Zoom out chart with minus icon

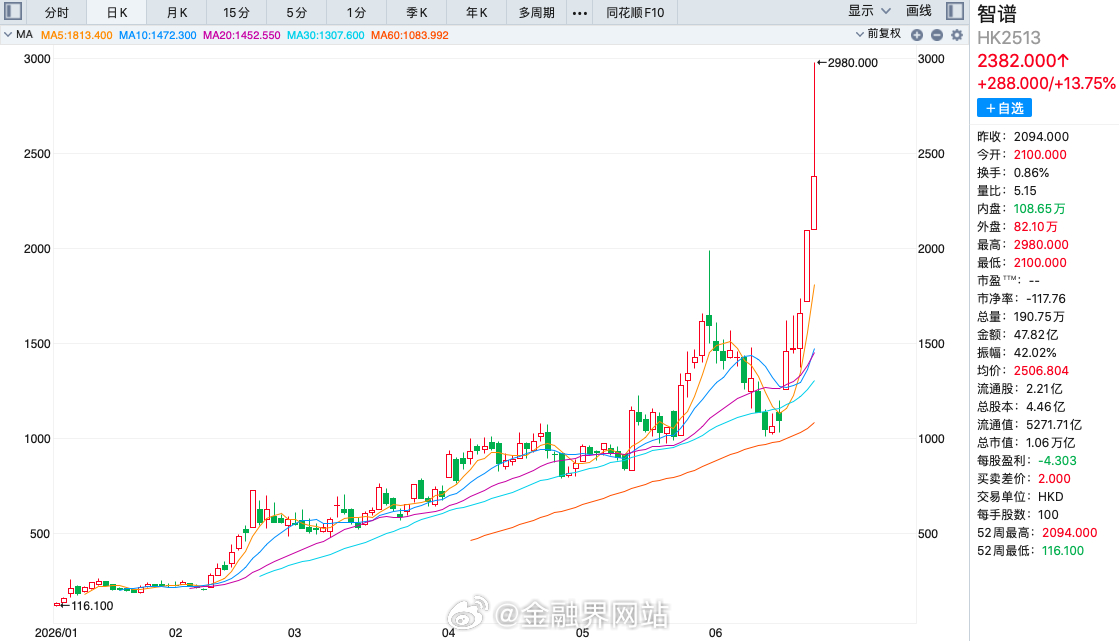(x=937, y=35)
